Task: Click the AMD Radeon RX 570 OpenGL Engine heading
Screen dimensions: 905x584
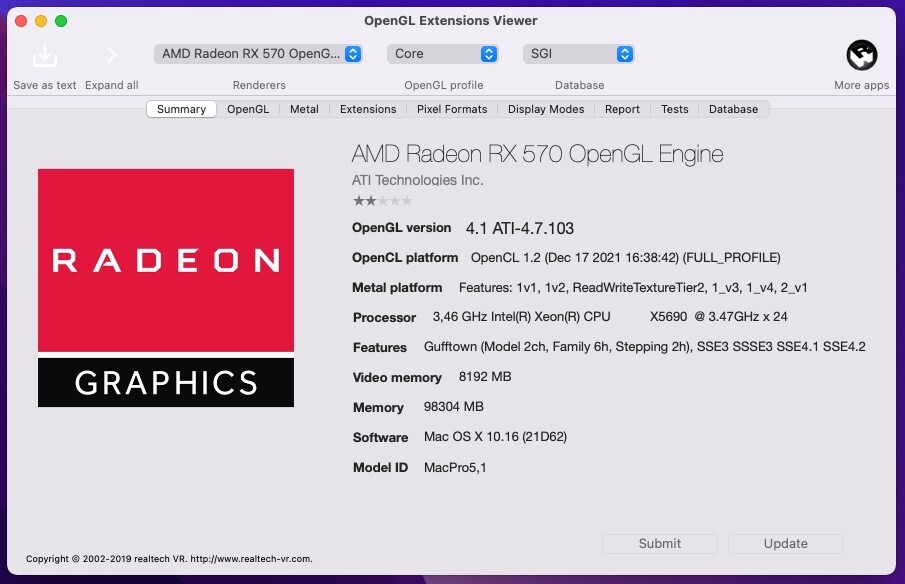Action: pyautogui.click(x=537, y=154)
